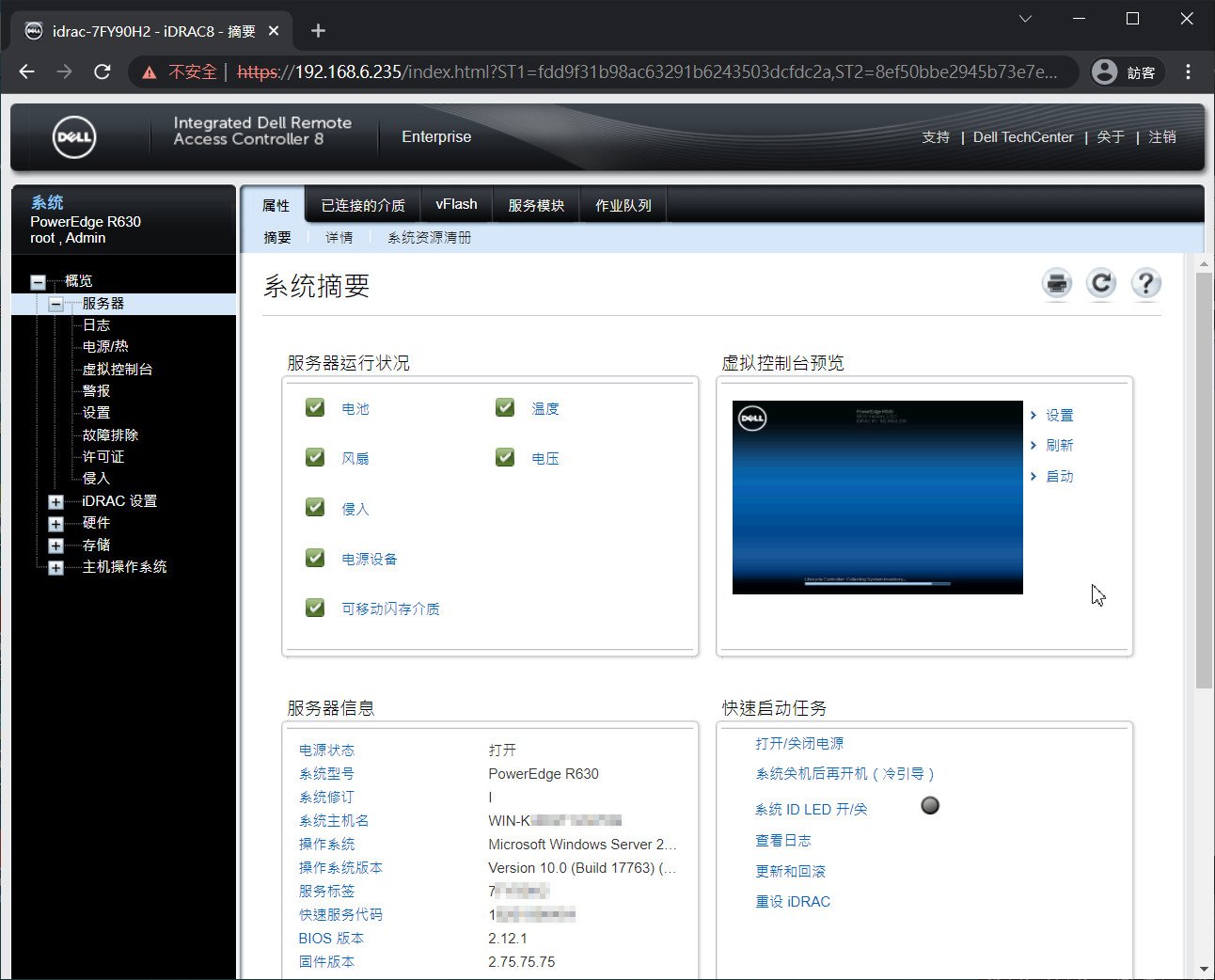Switch to the 已连接的介质 tab
1215x980 pixels.
[x=363, y=205]
